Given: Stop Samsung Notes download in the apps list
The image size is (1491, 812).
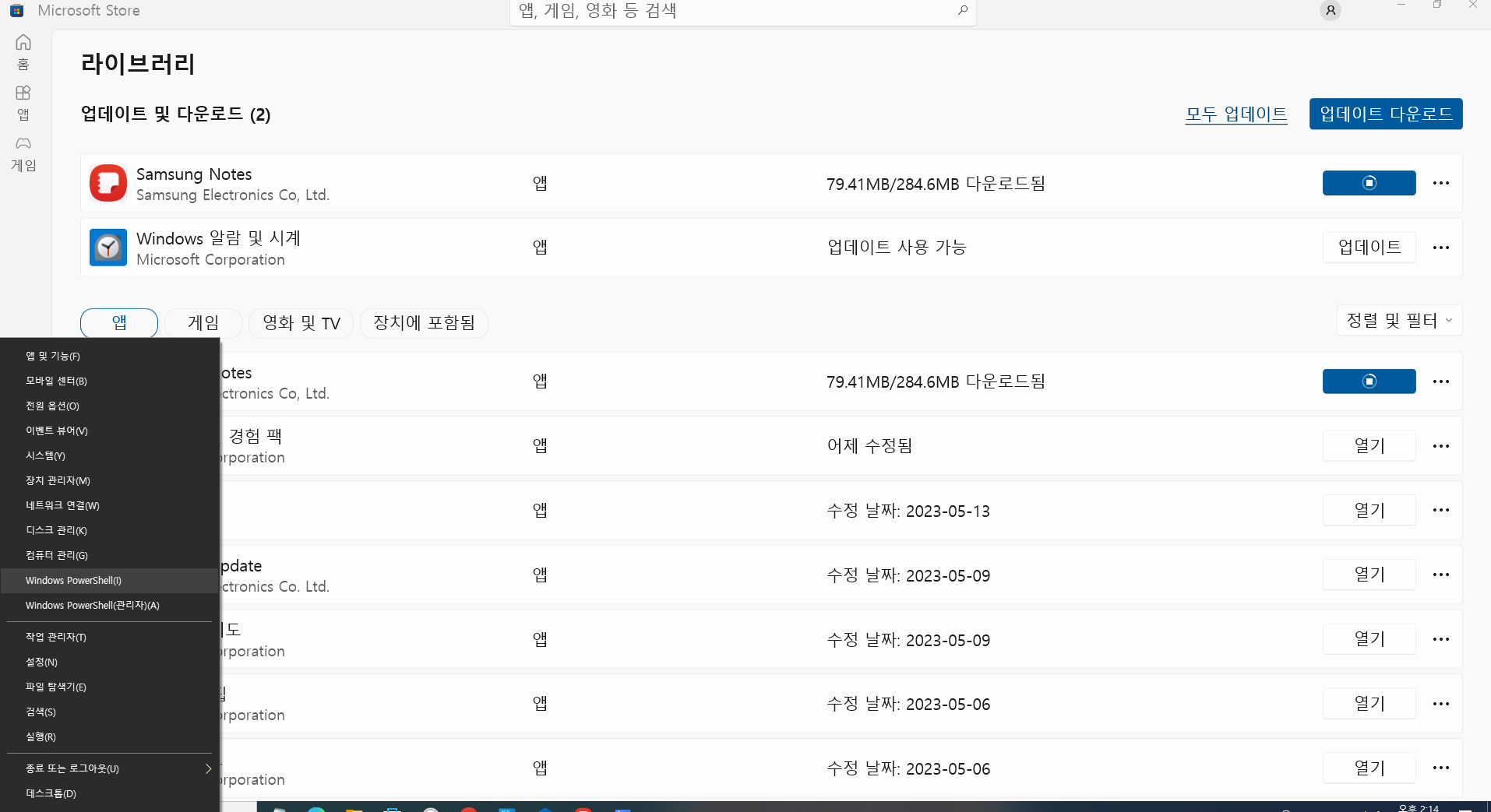Looking at the screenshot, I should coord(1369,381).
